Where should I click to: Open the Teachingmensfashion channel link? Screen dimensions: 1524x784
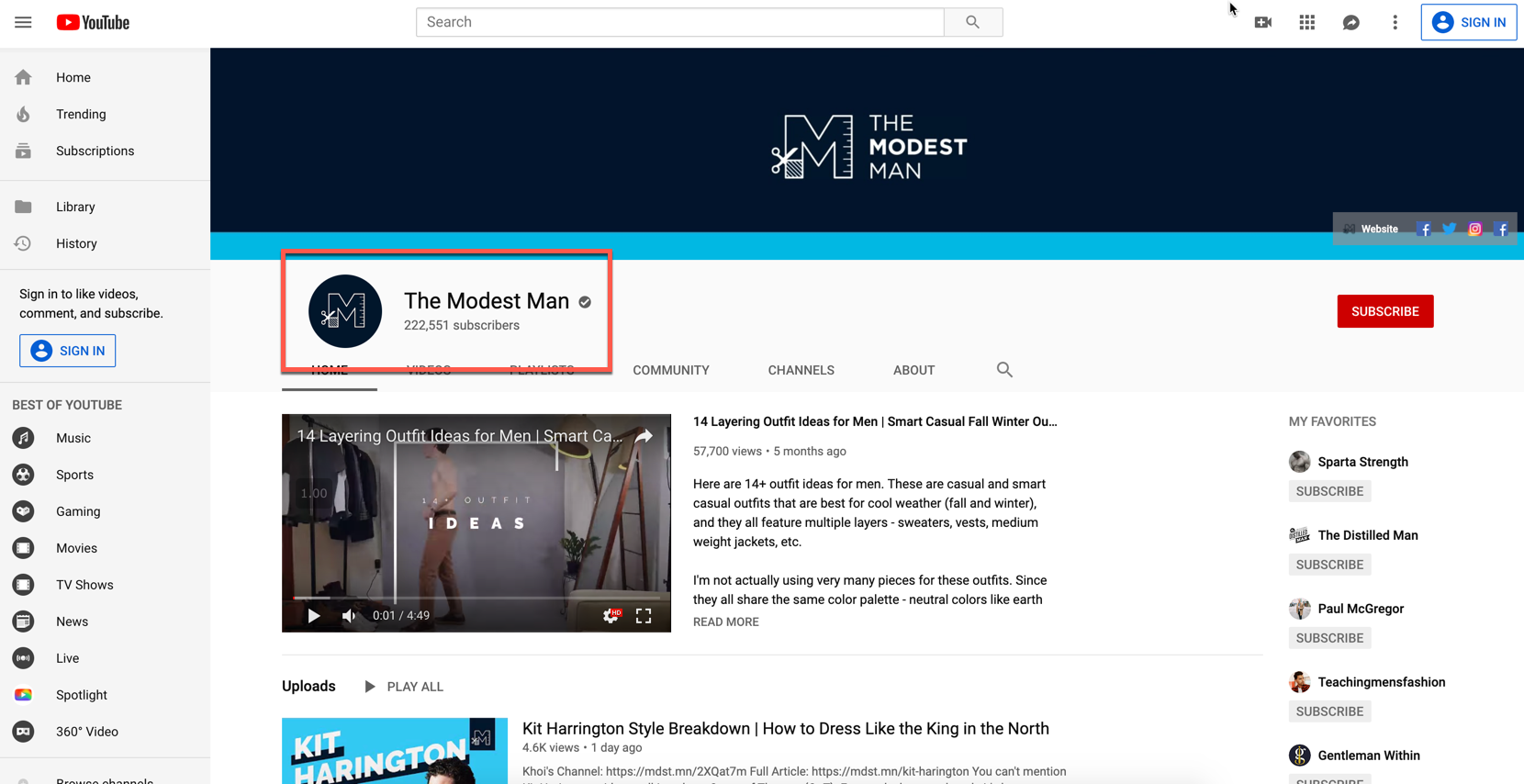click(x=1382, y=682)
